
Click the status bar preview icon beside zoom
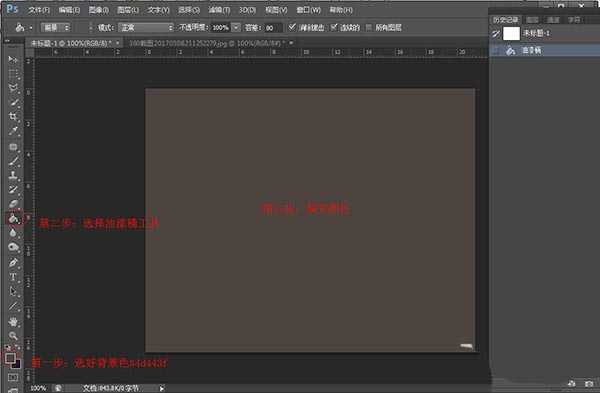click(58, 388)
